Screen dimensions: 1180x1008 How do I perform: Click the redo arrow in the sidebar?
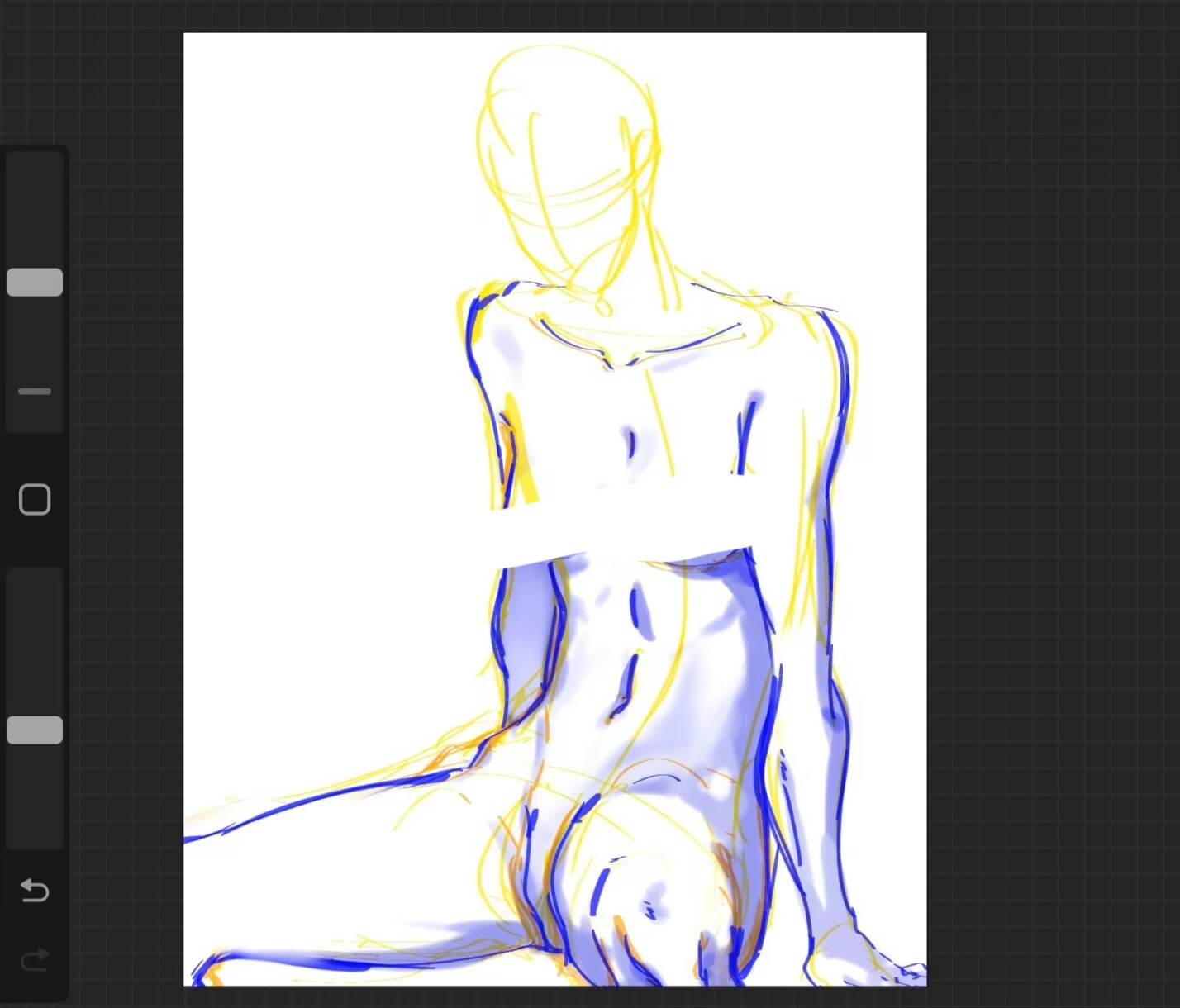[35, 959]
